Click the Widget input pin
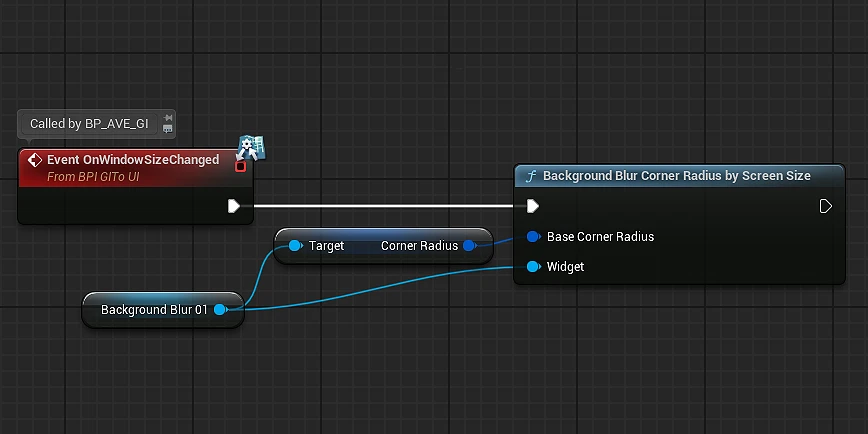The image size is (868, 434). tap(533, 267)
